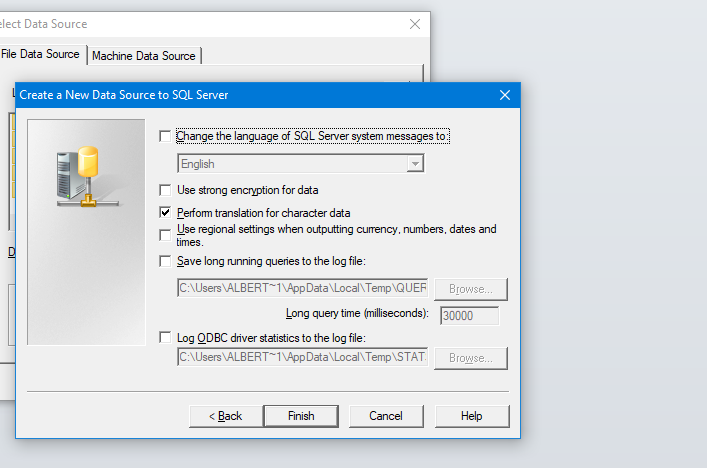Enable Use regional settings for currency output
This screenshot has width=707, height=468.
[165, 235]
